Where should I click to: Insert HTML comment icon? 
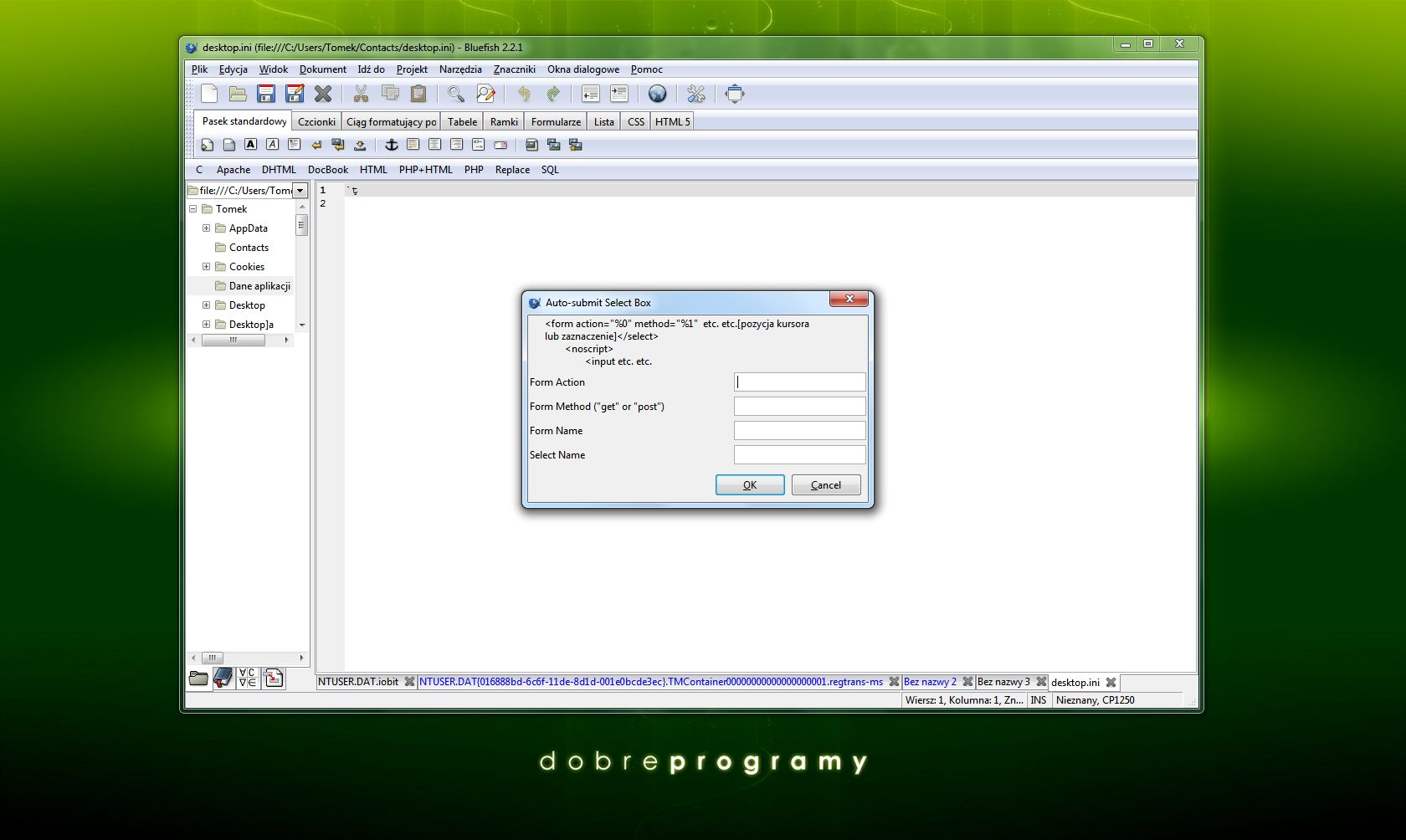pyautogui.click(x=478, y=145)
